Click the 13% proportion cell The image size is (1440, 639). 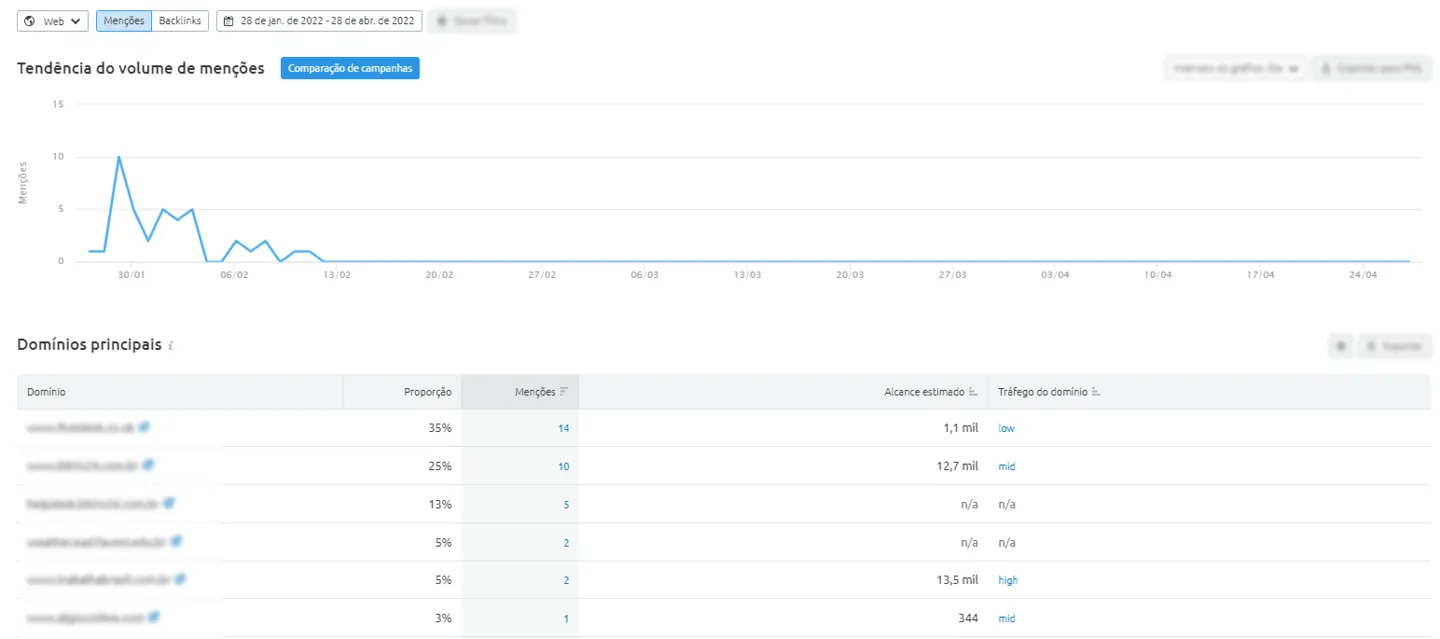pyautogui.click(x=440, y=504)
